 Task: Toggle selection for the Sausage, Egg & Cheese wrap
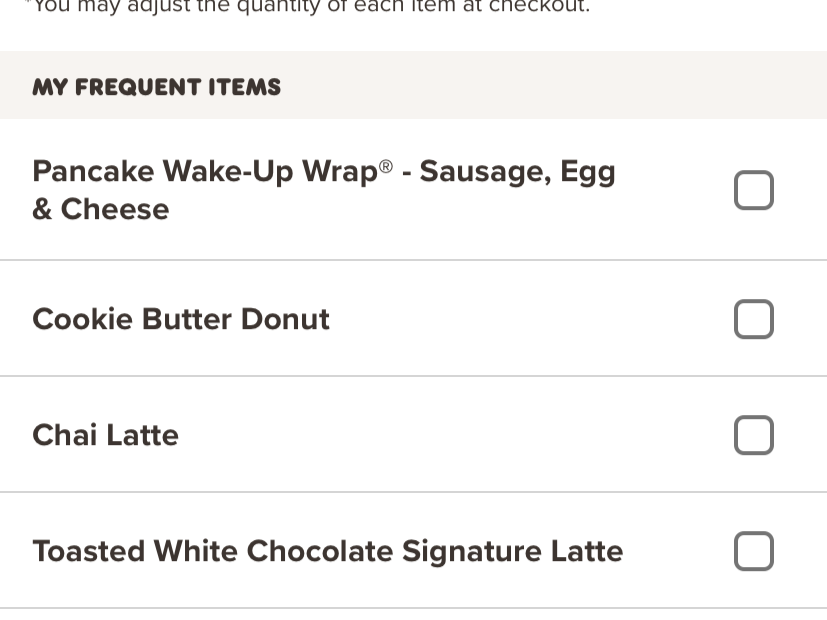click(753, 189)
